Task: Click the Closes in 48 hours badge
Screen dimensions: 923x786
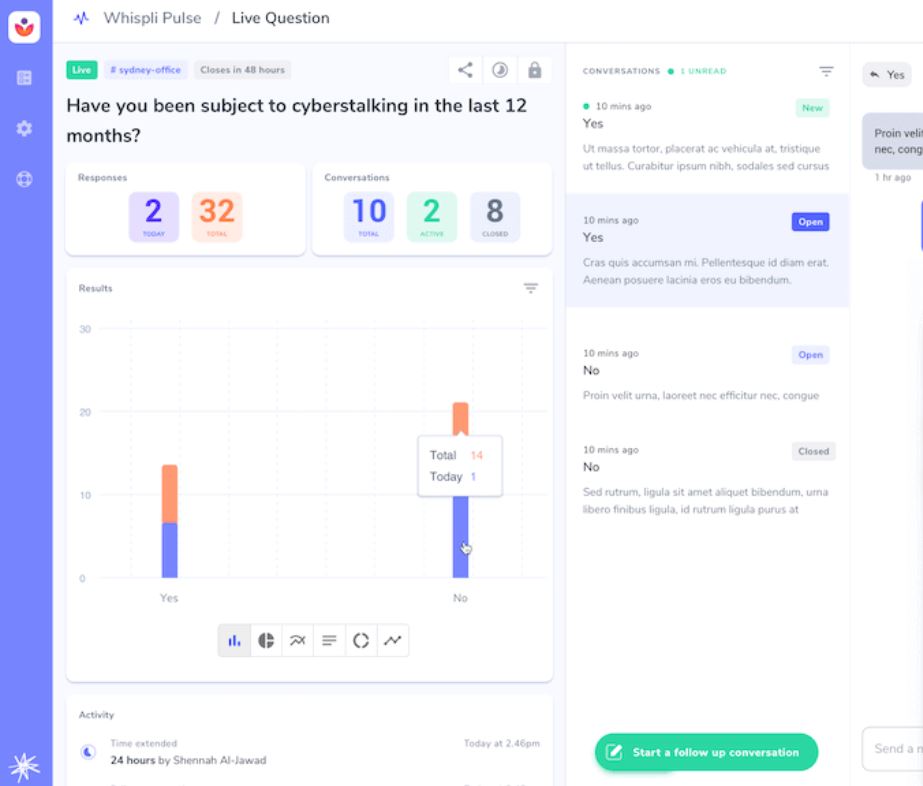Action: tap(243, 70)
